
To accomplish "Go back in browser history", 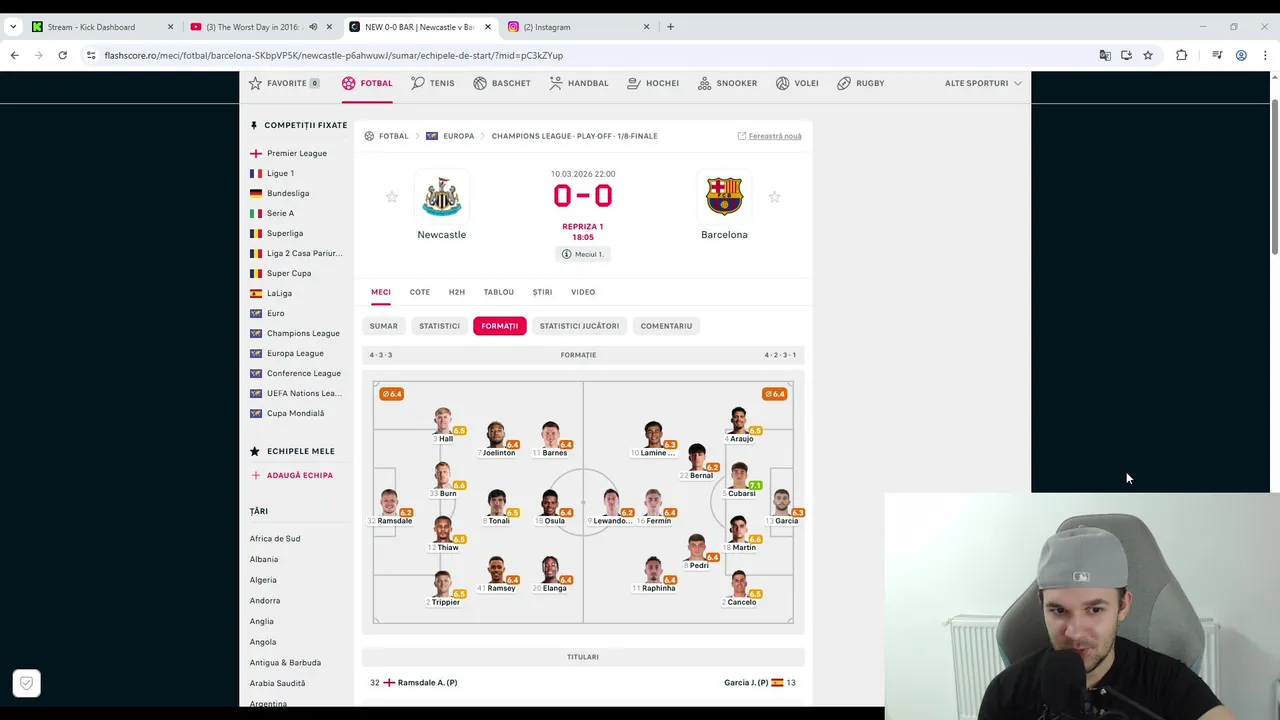I will pyautogui.click(x=14, y=55).
